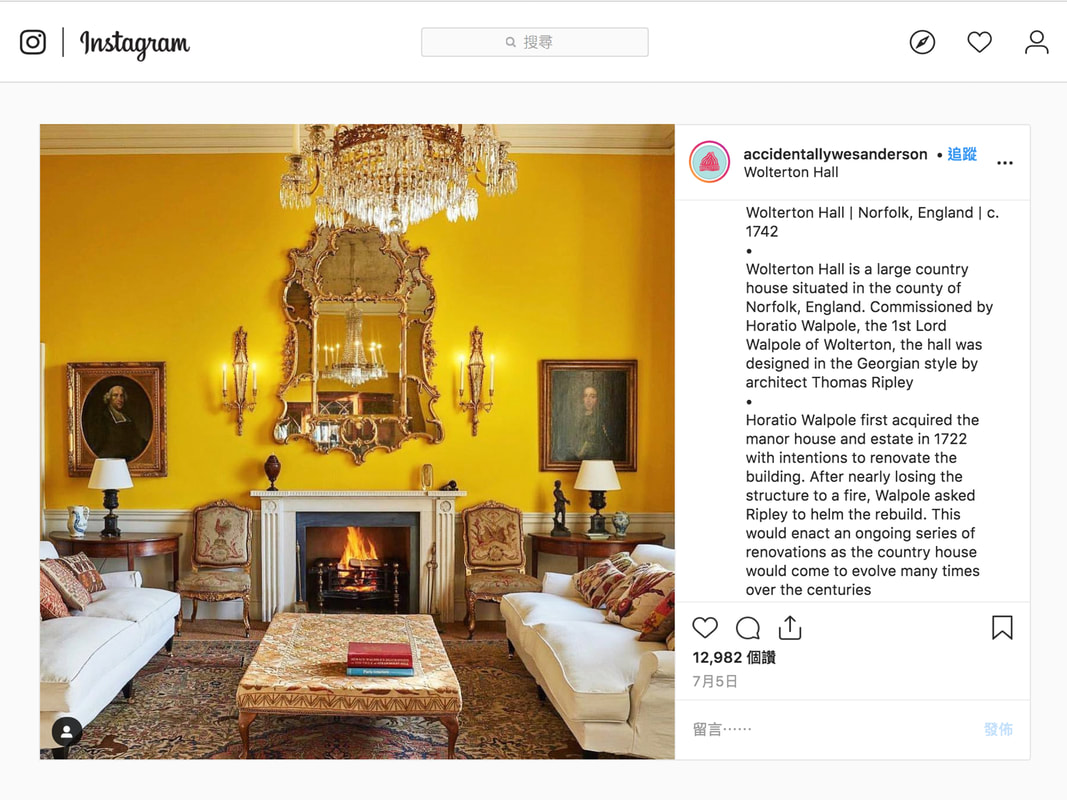This screenshot has height=800, width=1067.
Task: Like the post with the heart icon
Action: click(x=705, y=627)
